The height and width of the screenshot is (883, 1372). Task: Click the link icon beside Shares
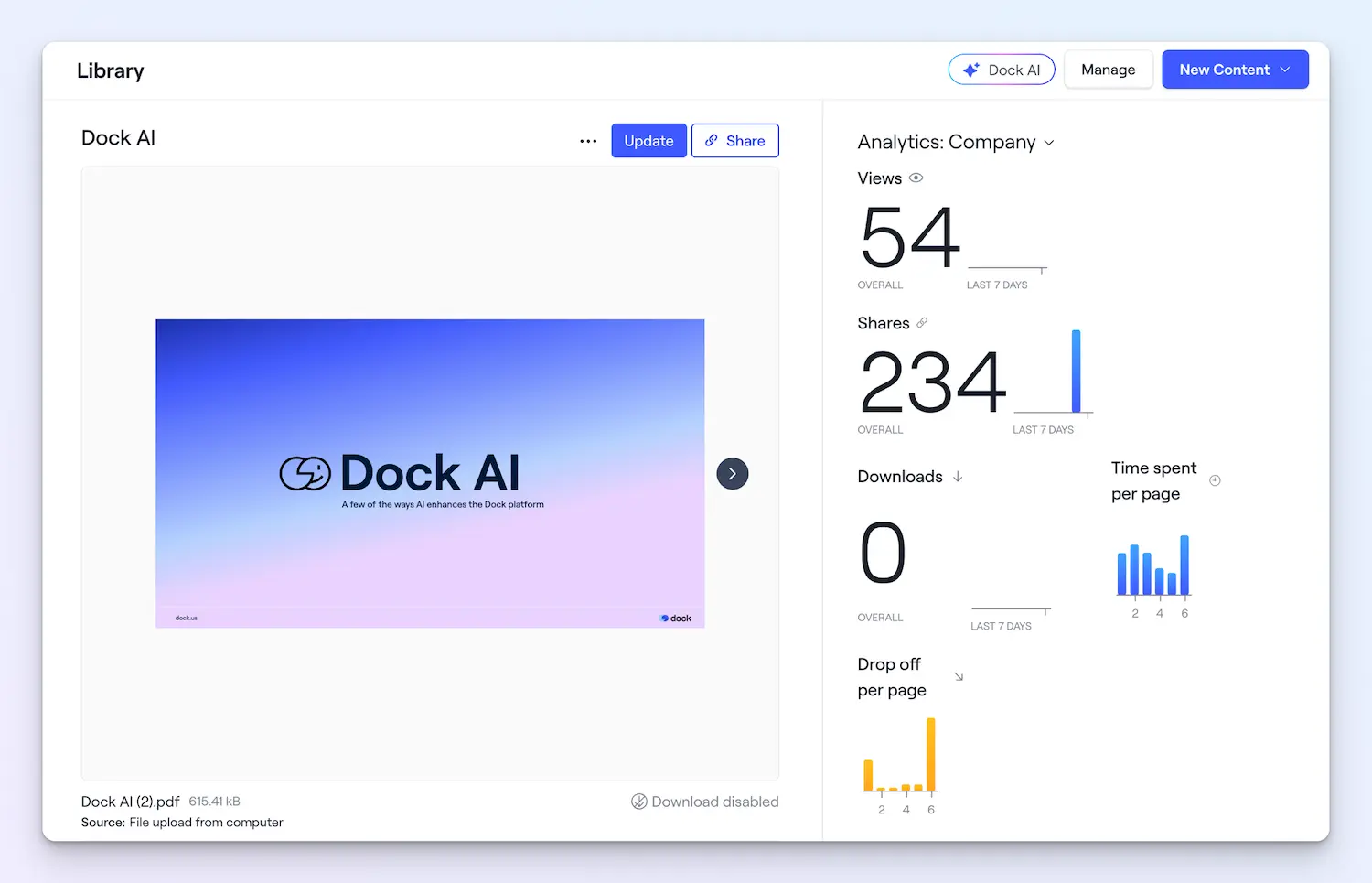[x=922, y=322]
